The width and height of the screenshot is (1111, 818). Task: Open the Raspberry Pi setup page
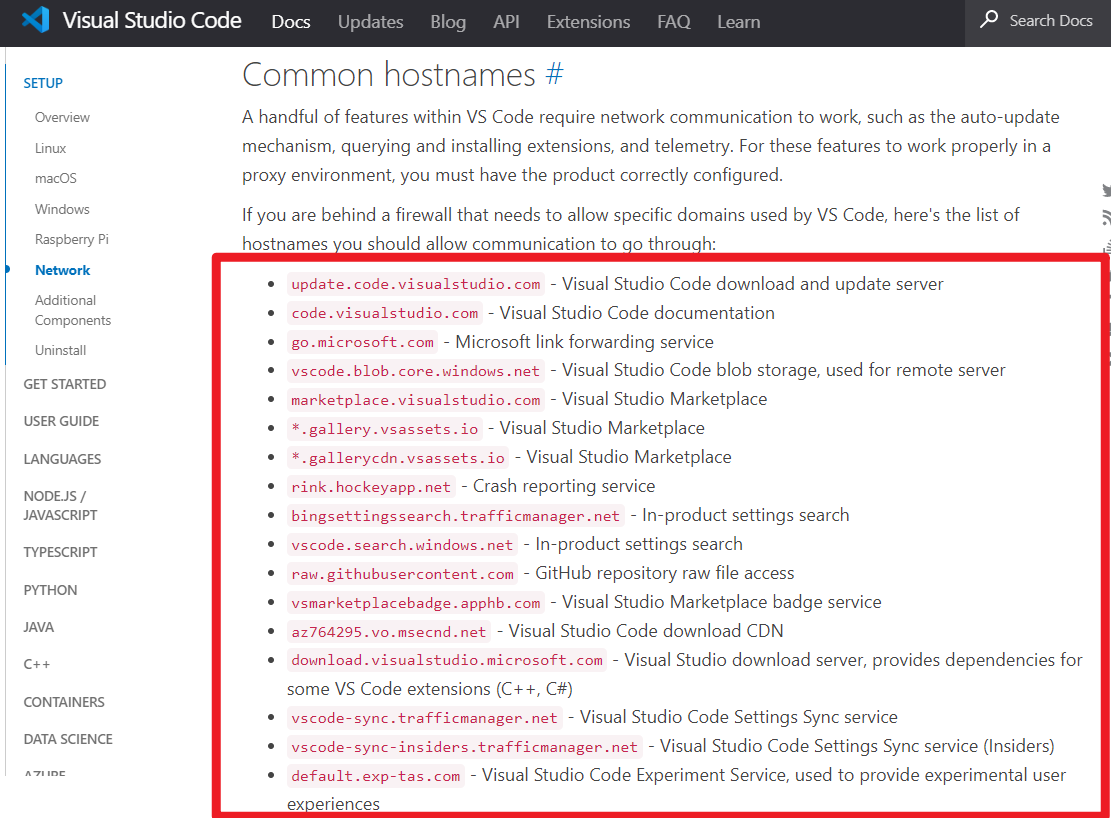click(72, 240)
